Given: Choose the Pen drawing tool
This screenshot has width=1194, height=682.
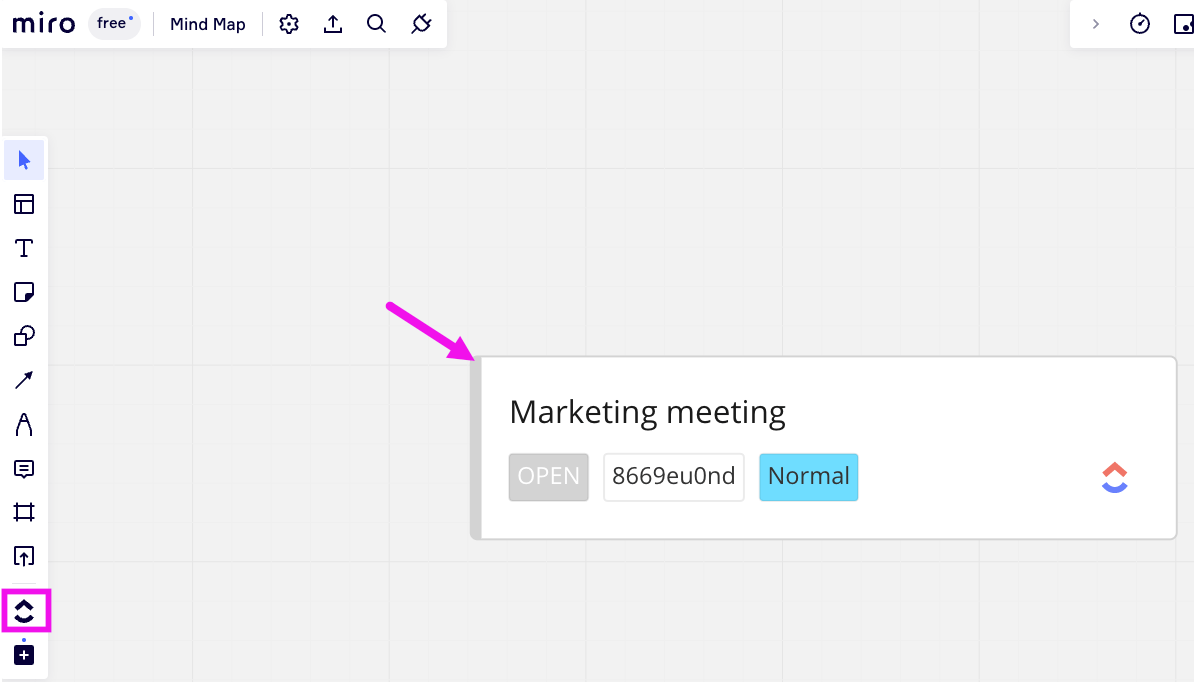Looking at the screenshot, I should (24, 424).
